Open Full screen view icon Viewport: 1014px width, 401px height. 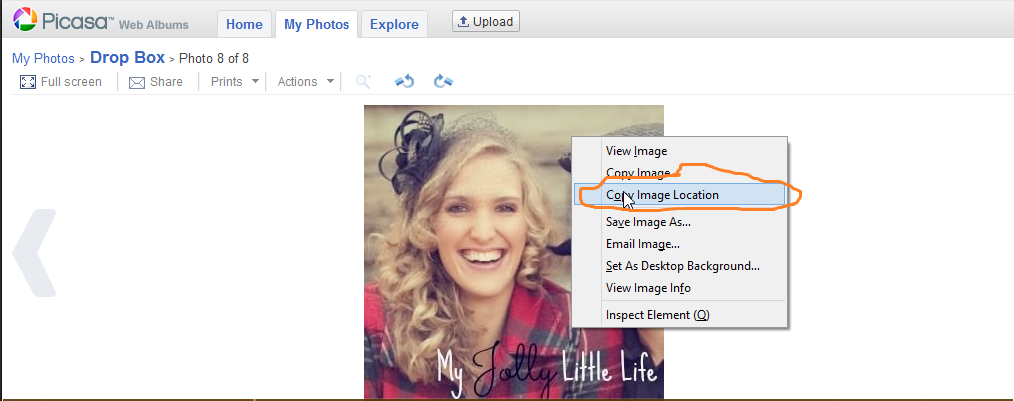28,82
